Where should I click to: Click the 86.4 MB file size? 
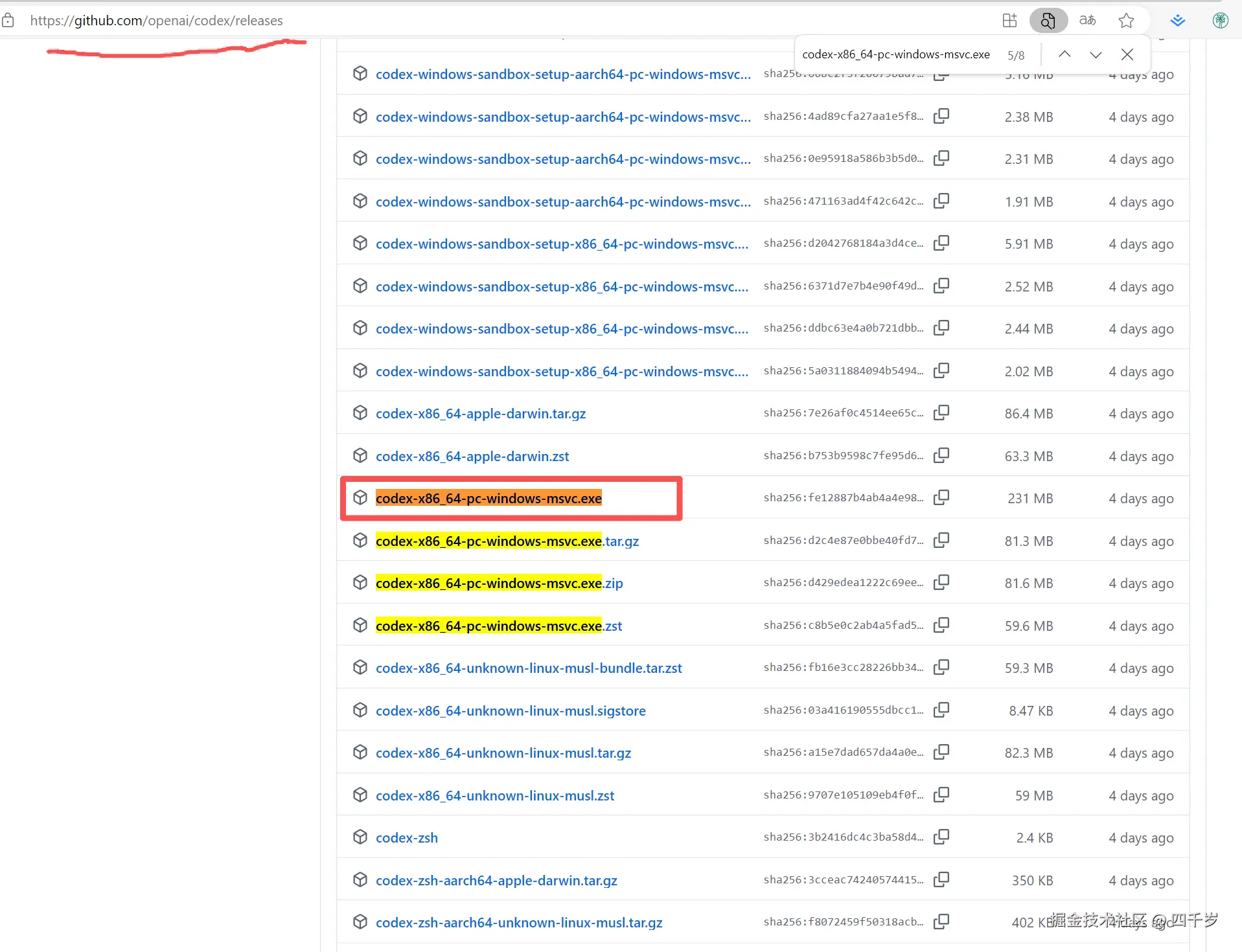pos(1029,413)
